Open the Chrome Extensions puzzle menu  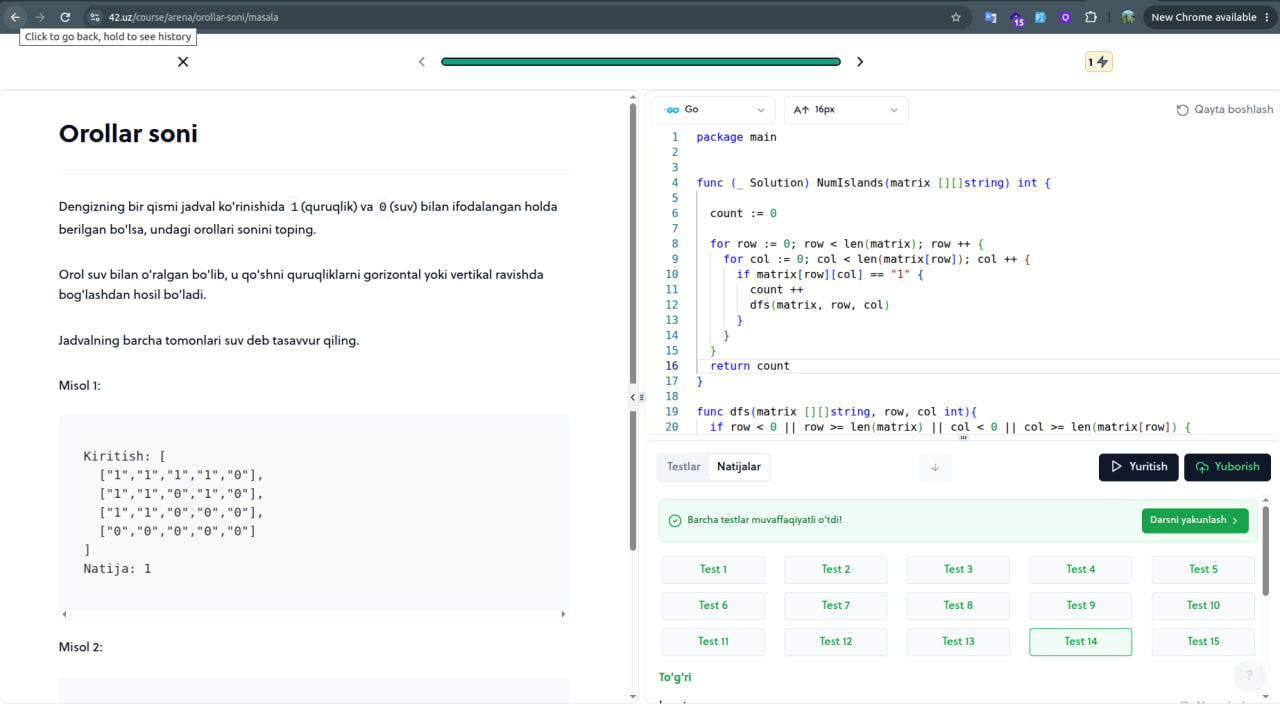(x=1091, y=17)
